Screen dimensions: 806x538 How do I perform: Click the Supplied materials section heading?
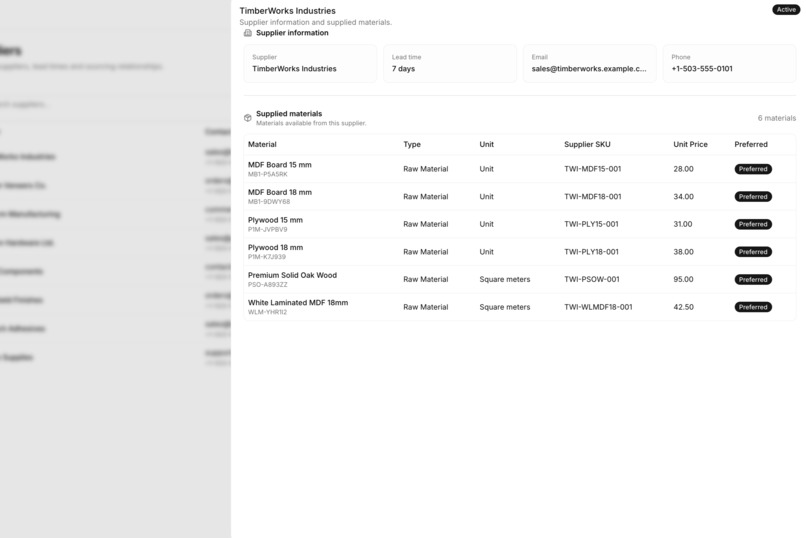pos(289,114)
